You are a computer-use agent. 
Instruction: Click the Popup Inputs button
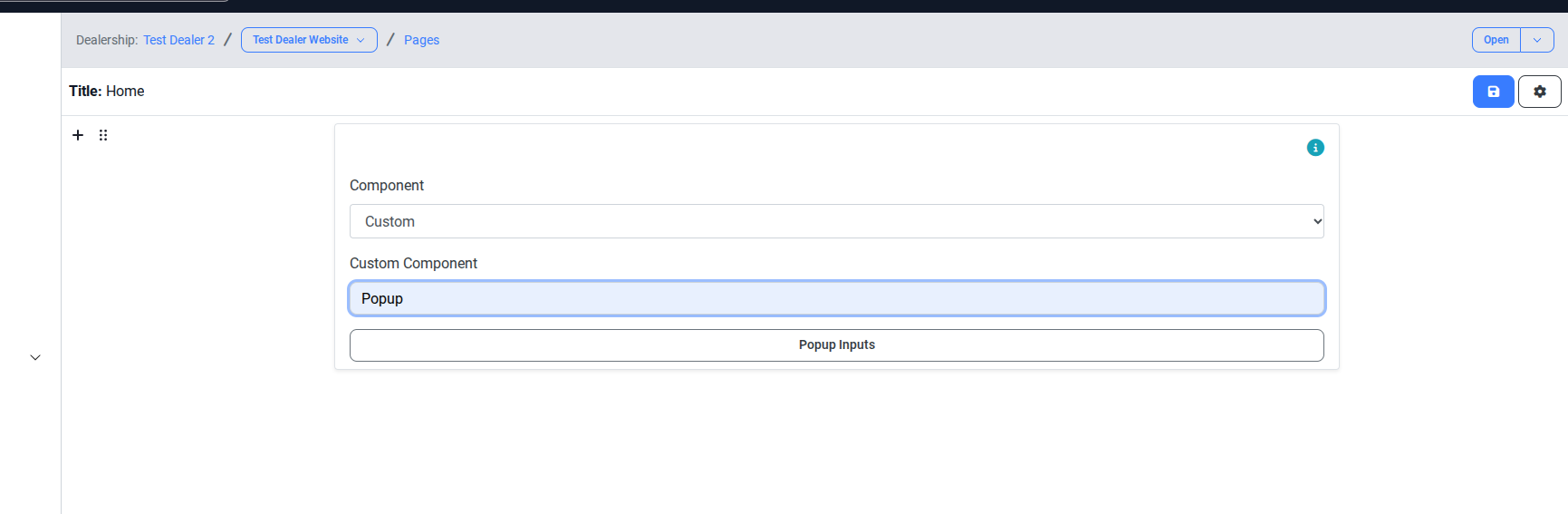click(x=836, y=345)
